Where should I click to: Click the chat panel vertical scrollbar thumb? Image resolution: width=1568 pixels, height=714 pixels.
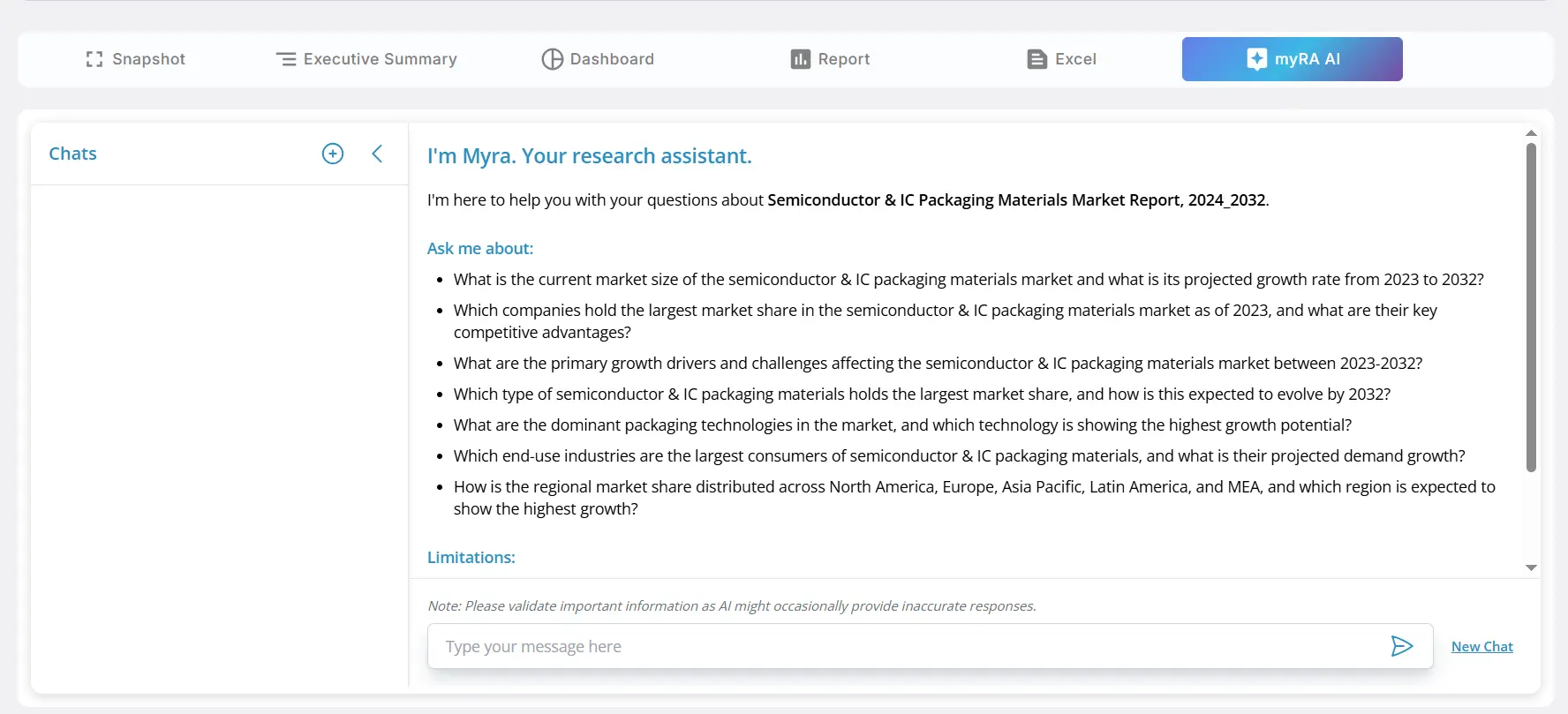pos(1531,309)
